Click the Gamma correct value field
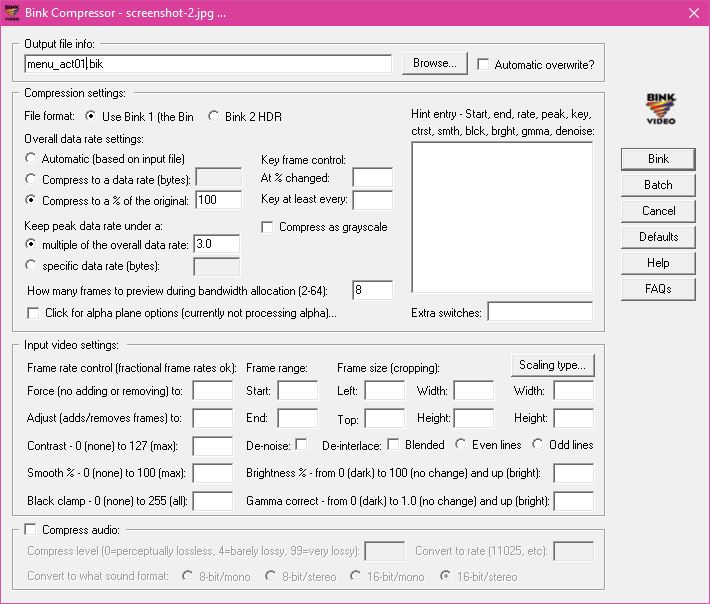 tap(574, 501)
